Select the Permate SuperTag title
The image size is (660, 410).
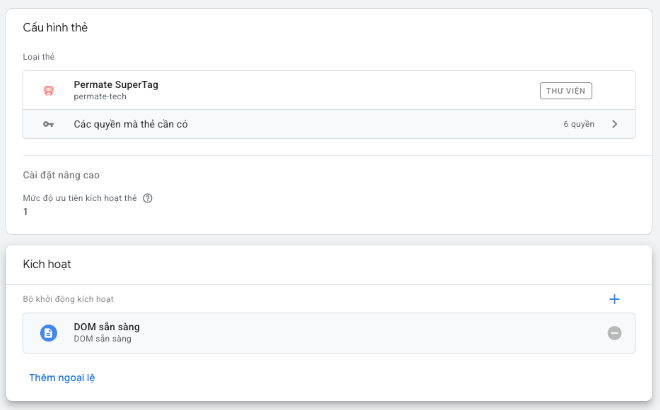pos(116,85)
